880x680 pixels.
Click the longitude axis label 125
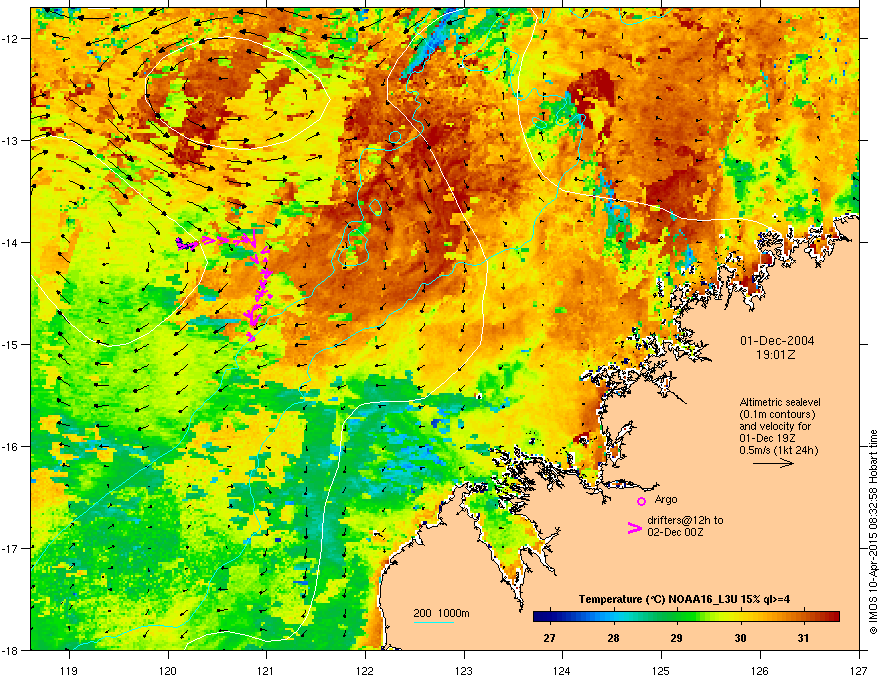(662, 671)
